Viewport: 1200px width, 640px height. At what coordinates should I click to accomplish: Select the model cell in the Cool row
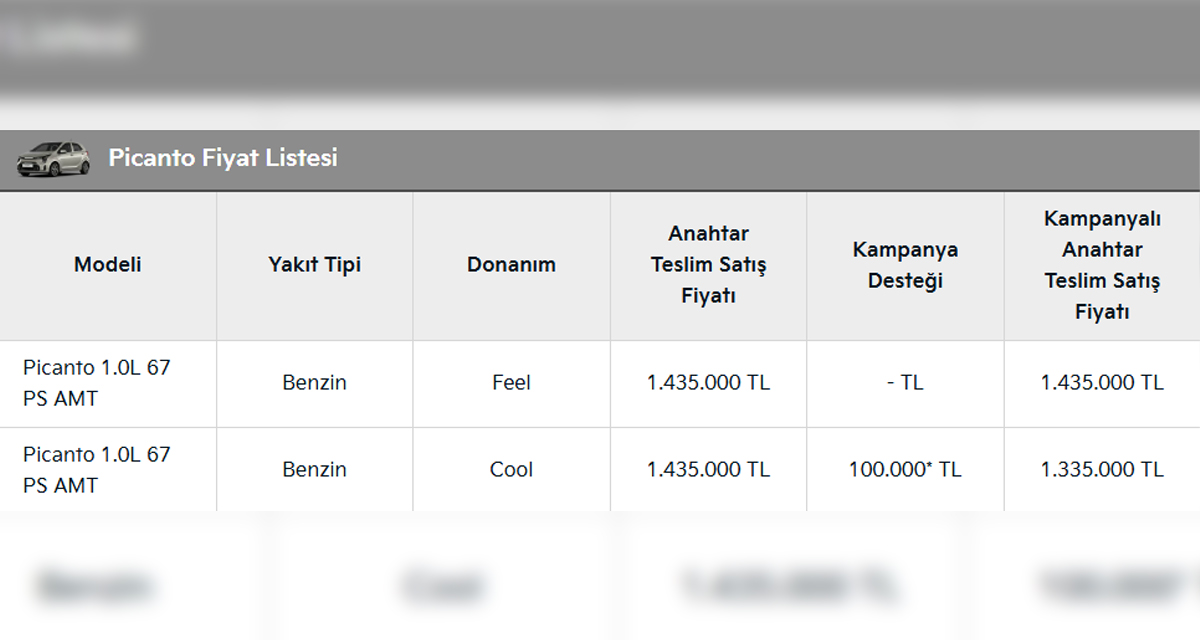[x=108, y=470]
